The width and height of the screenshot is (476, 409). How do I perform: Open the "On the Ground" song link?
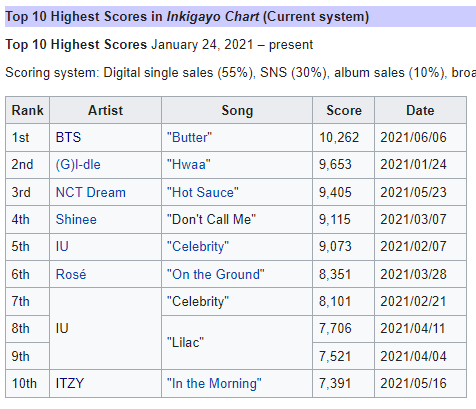[x=216, y=274]
